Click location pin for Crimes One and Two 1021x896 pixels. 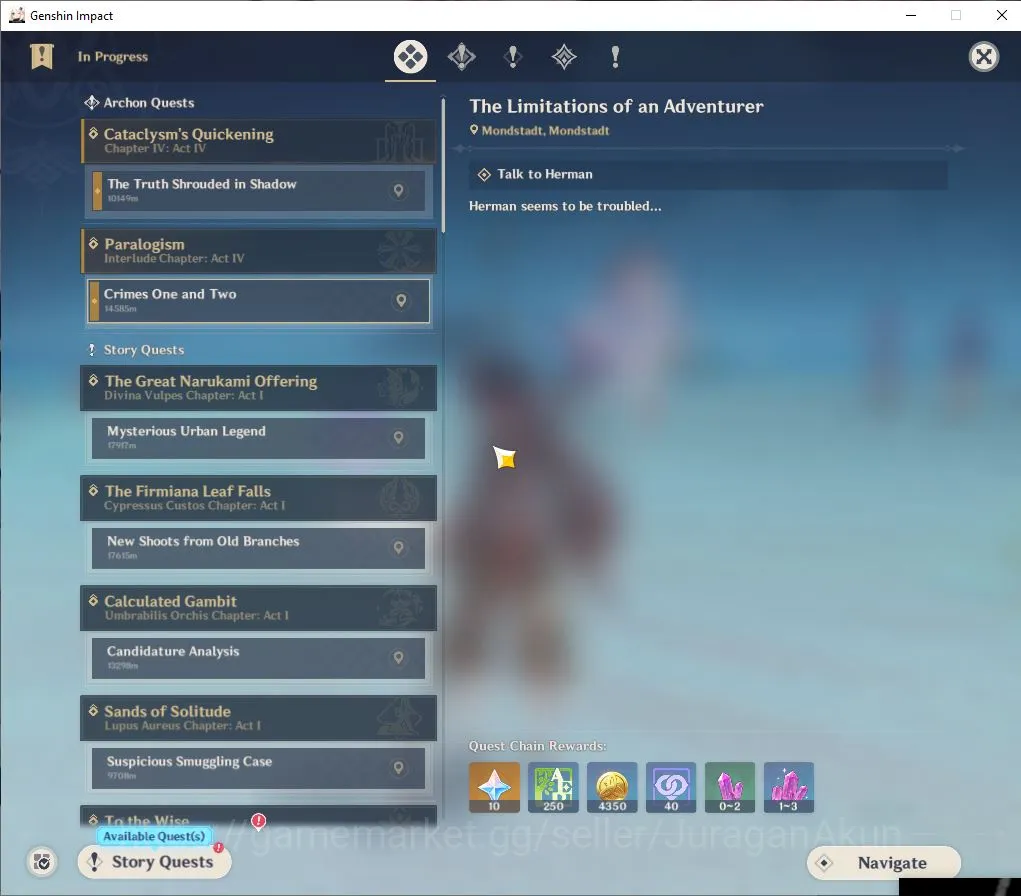click(x=401, y=300)
